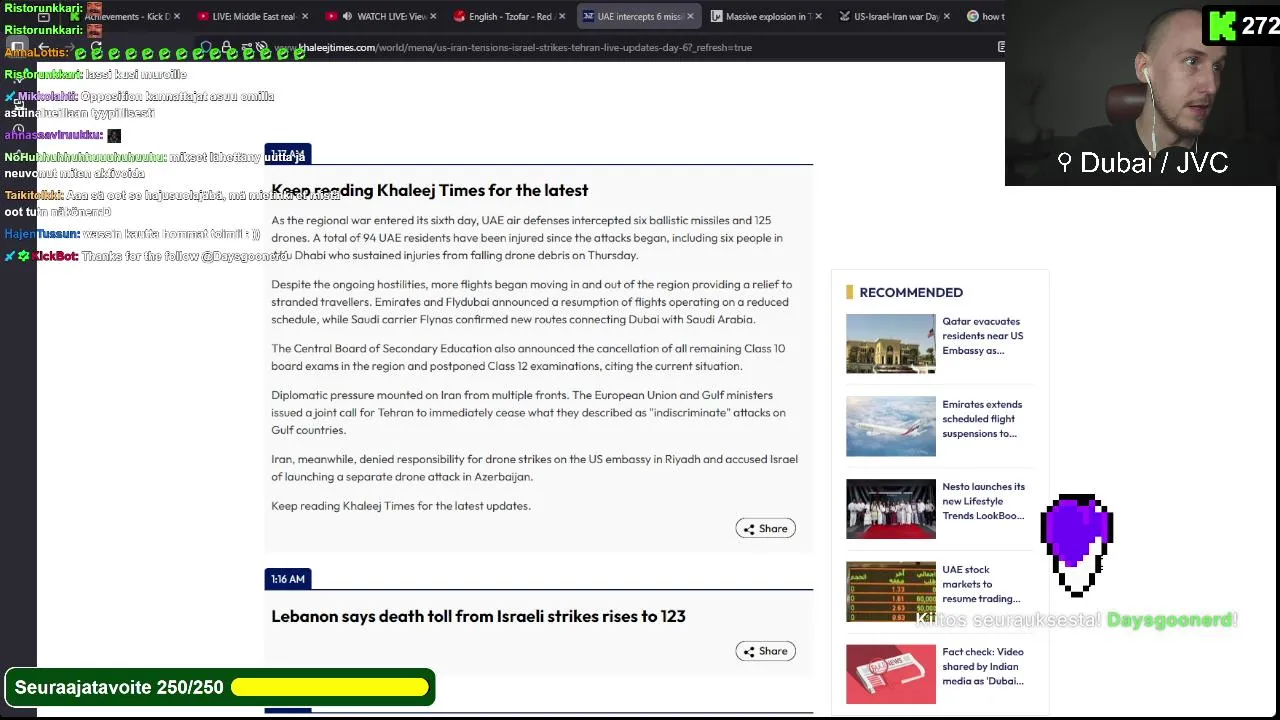This screenshot has width=1280, height=720.
Task: Click the 1:16 AM timestamp badge
Action: pyautogui.click(x=288, y=579)
